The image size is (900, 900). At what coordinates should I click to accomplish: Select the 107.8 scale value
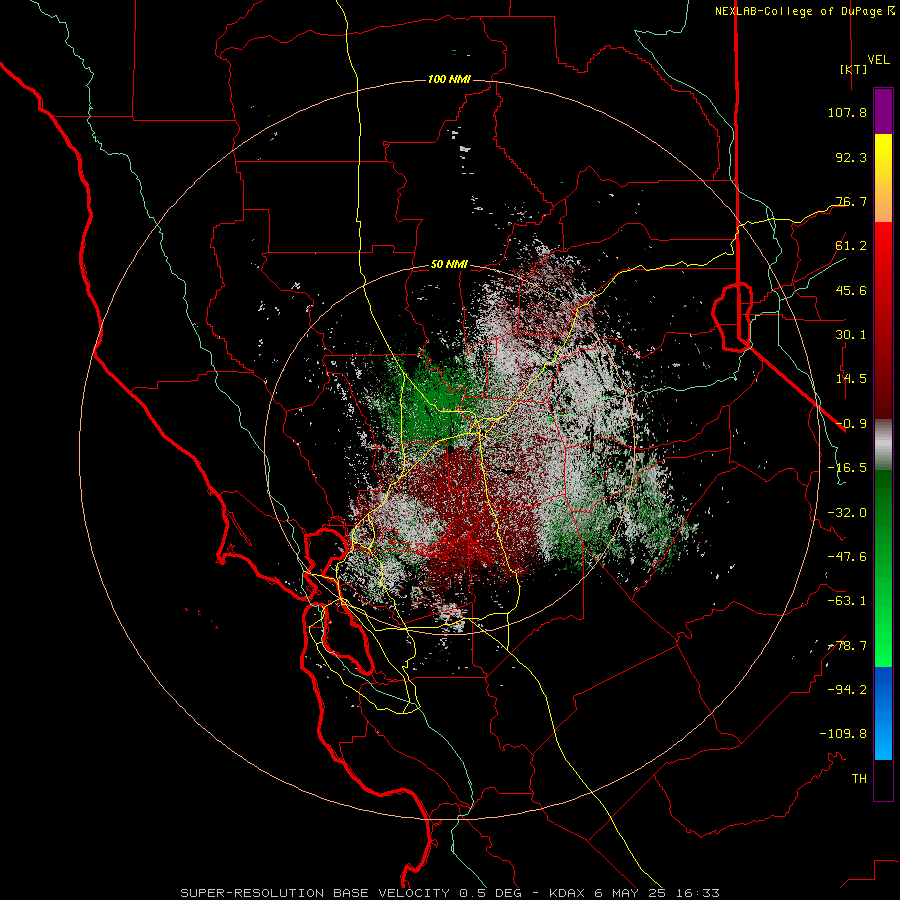(x=847, y=112)
